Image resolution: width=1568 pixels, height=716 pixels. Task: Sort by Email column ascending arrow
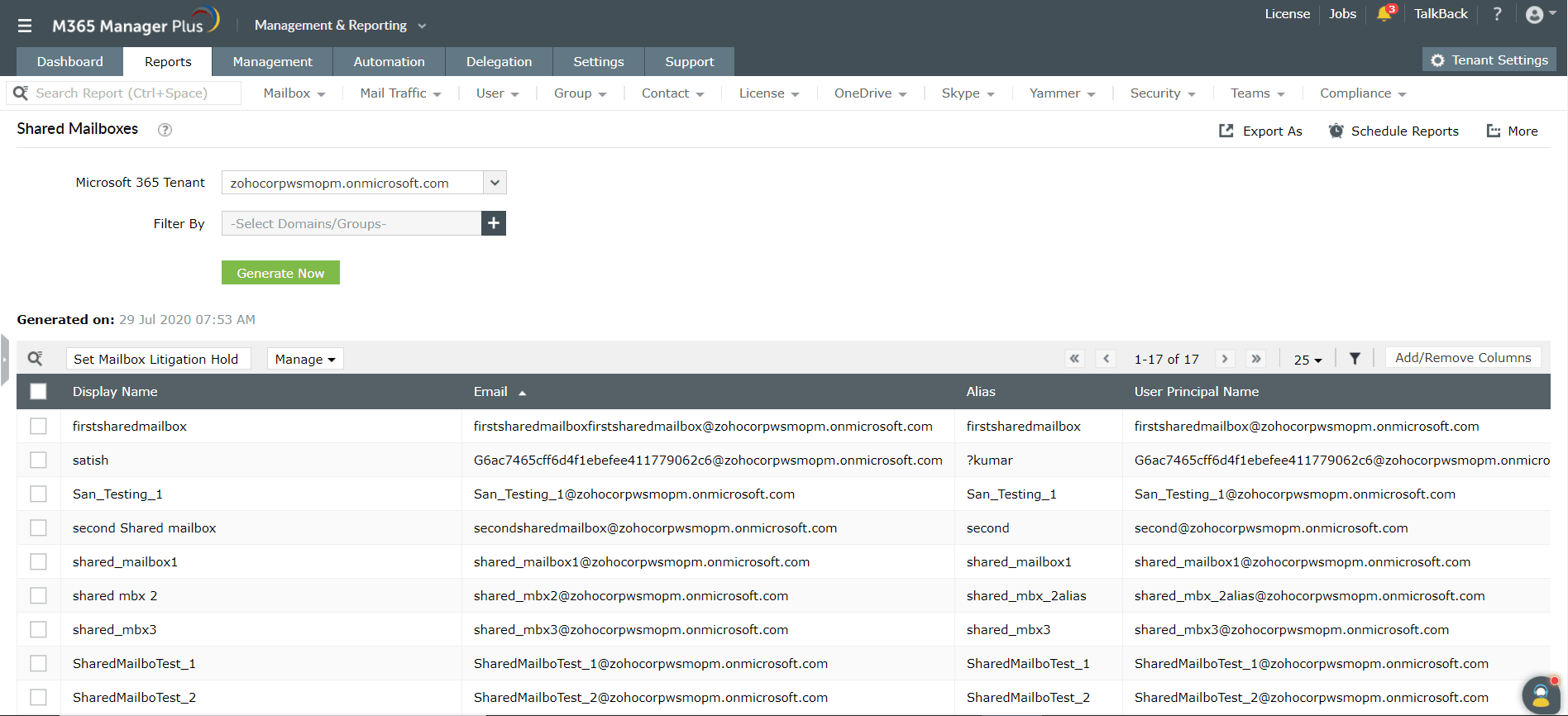(x=522, y=393)
